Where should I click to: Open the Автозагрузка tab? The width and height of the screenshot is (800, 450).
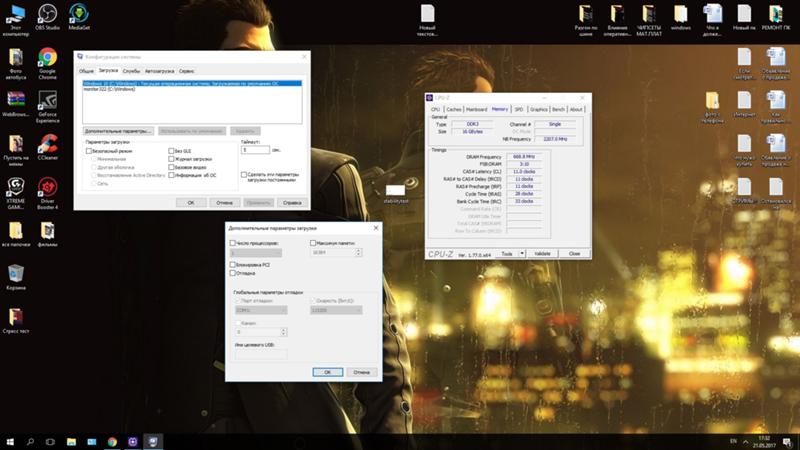tap(159, 71)
